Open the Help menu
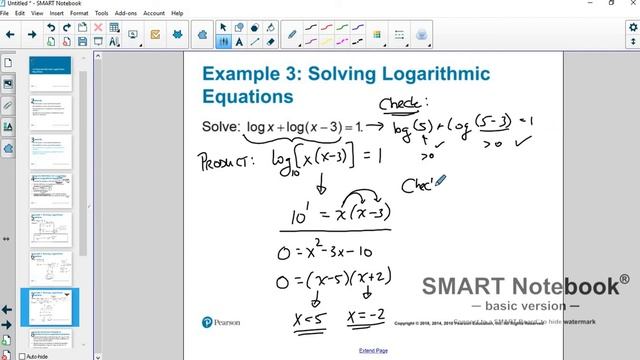The image size is (640, 360). [x=177, y=13]
